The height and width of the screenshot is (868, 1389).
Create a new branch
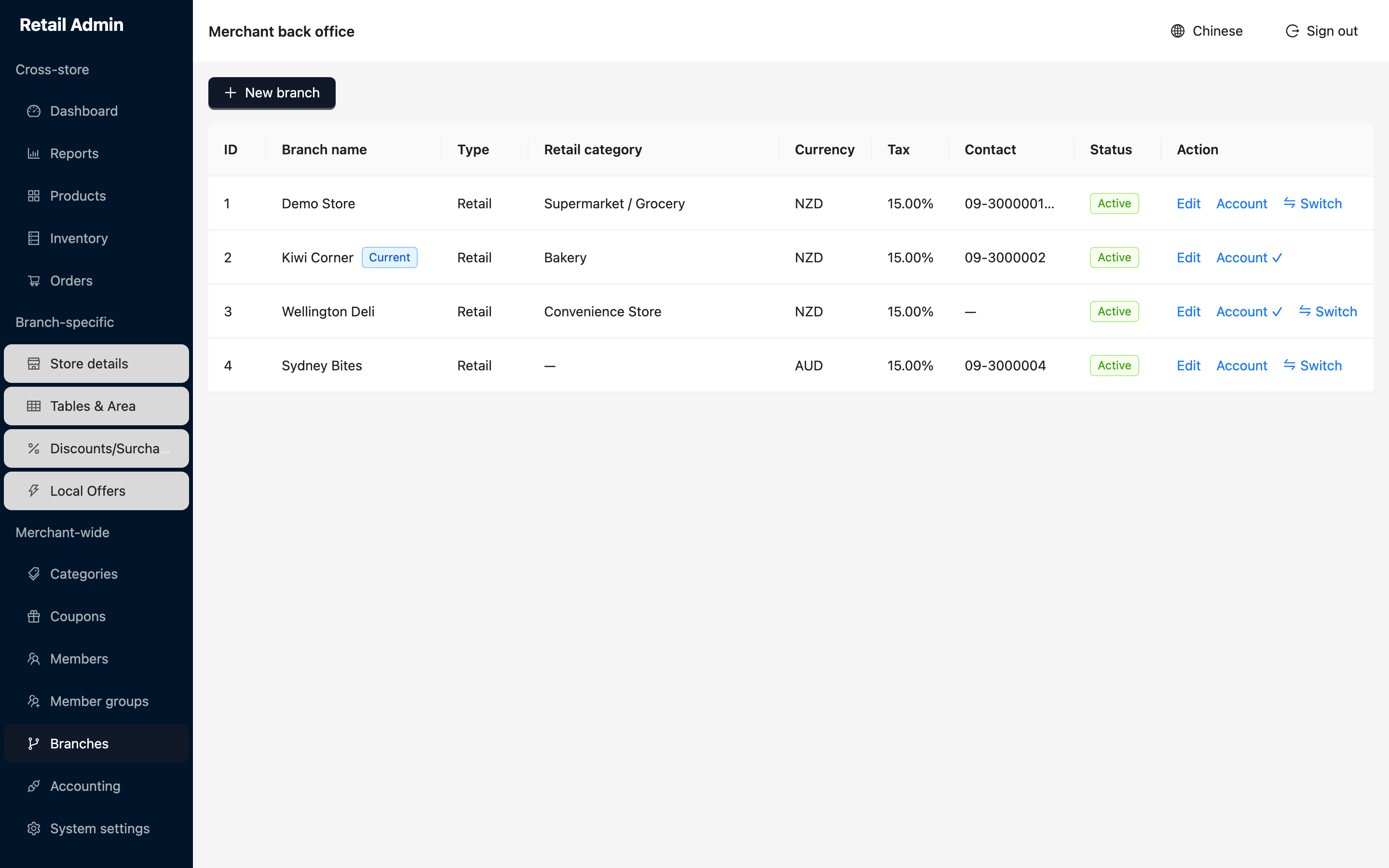(272, 93)
